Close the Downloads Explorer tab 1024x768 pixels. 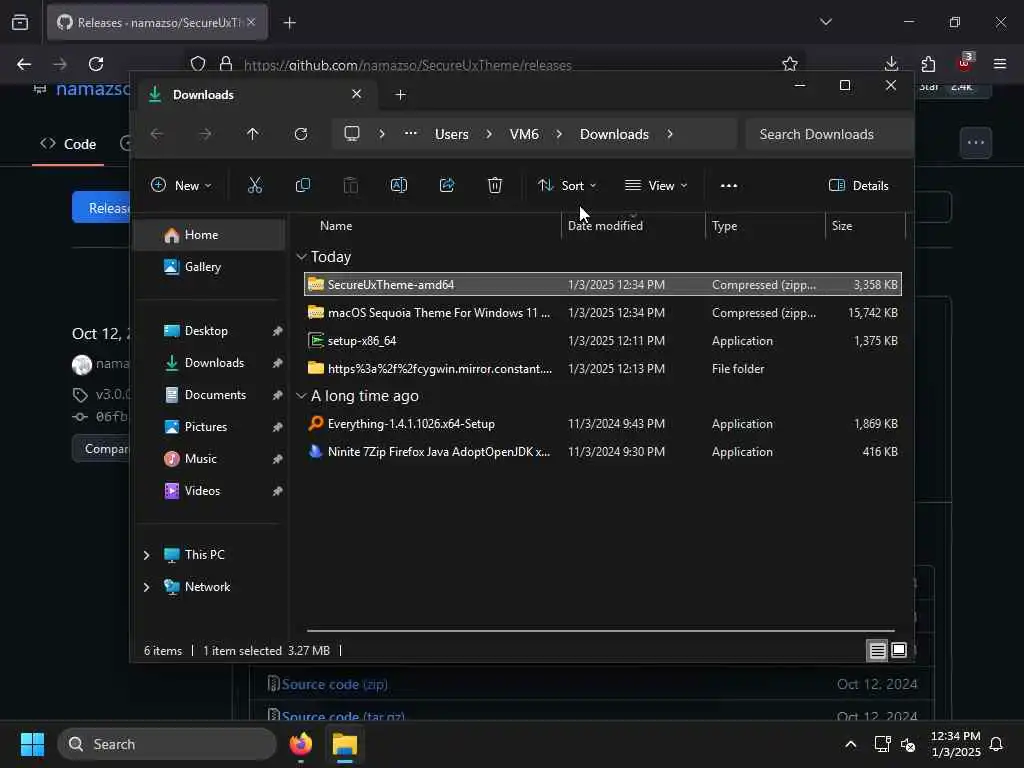click(357, 94)
